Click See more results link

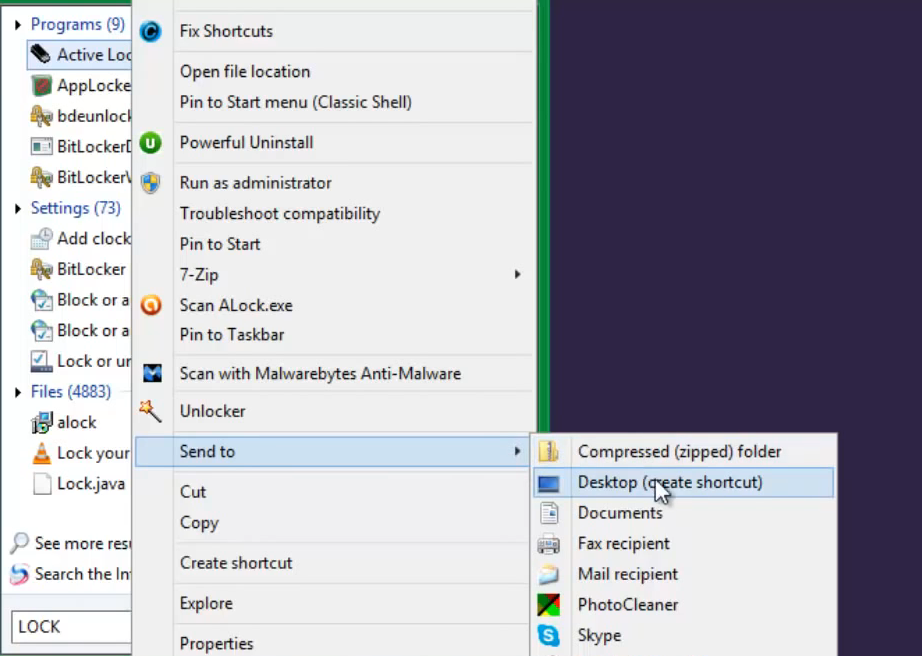(82, 544)
